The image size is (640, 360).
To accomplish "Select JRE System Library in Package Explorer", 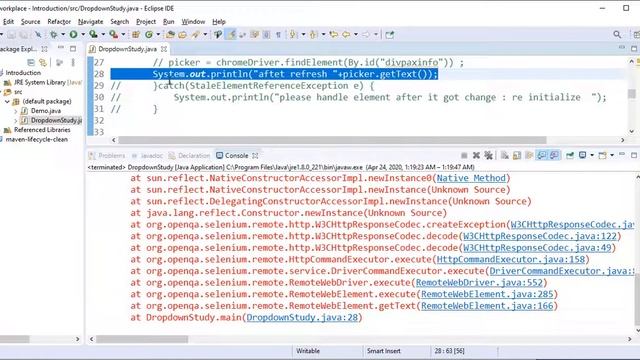I will point(42,82).
